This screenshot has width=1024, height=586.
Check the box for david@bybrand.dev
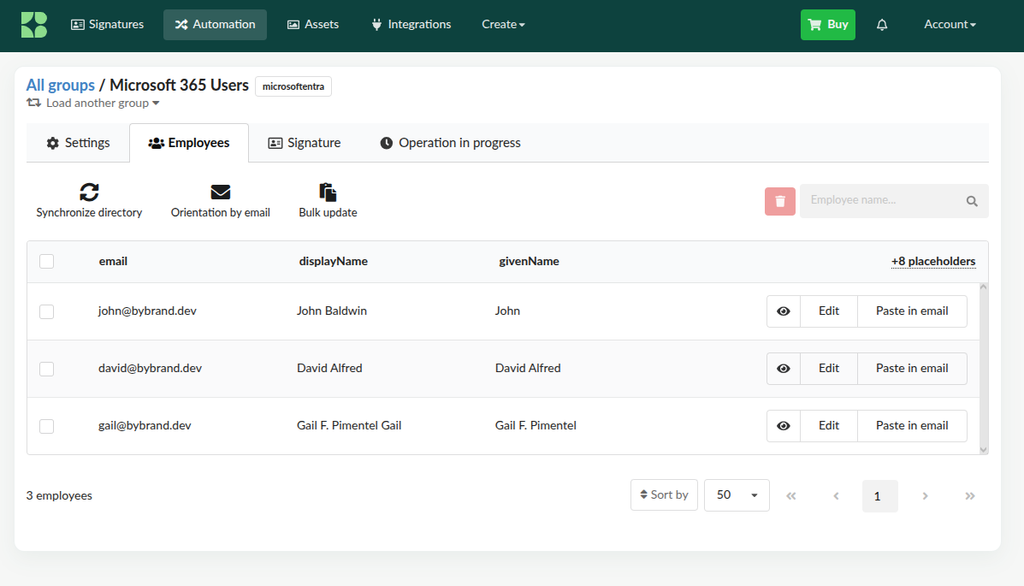[x=46, y=369]
